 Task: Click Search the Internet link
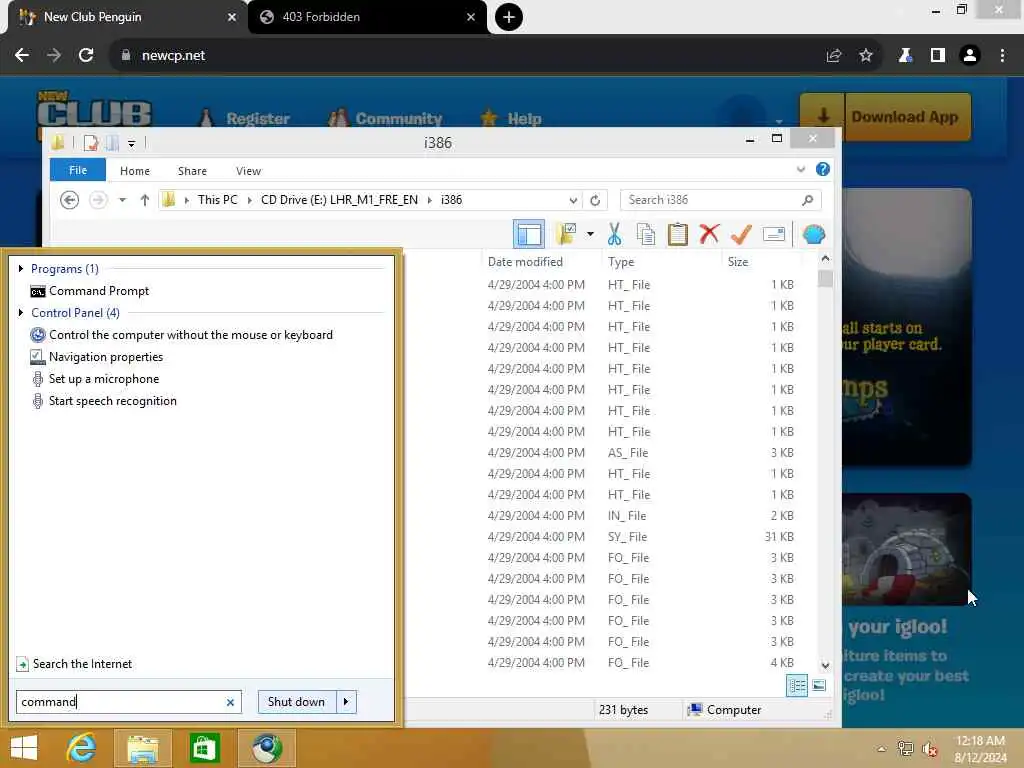[74, 664]
